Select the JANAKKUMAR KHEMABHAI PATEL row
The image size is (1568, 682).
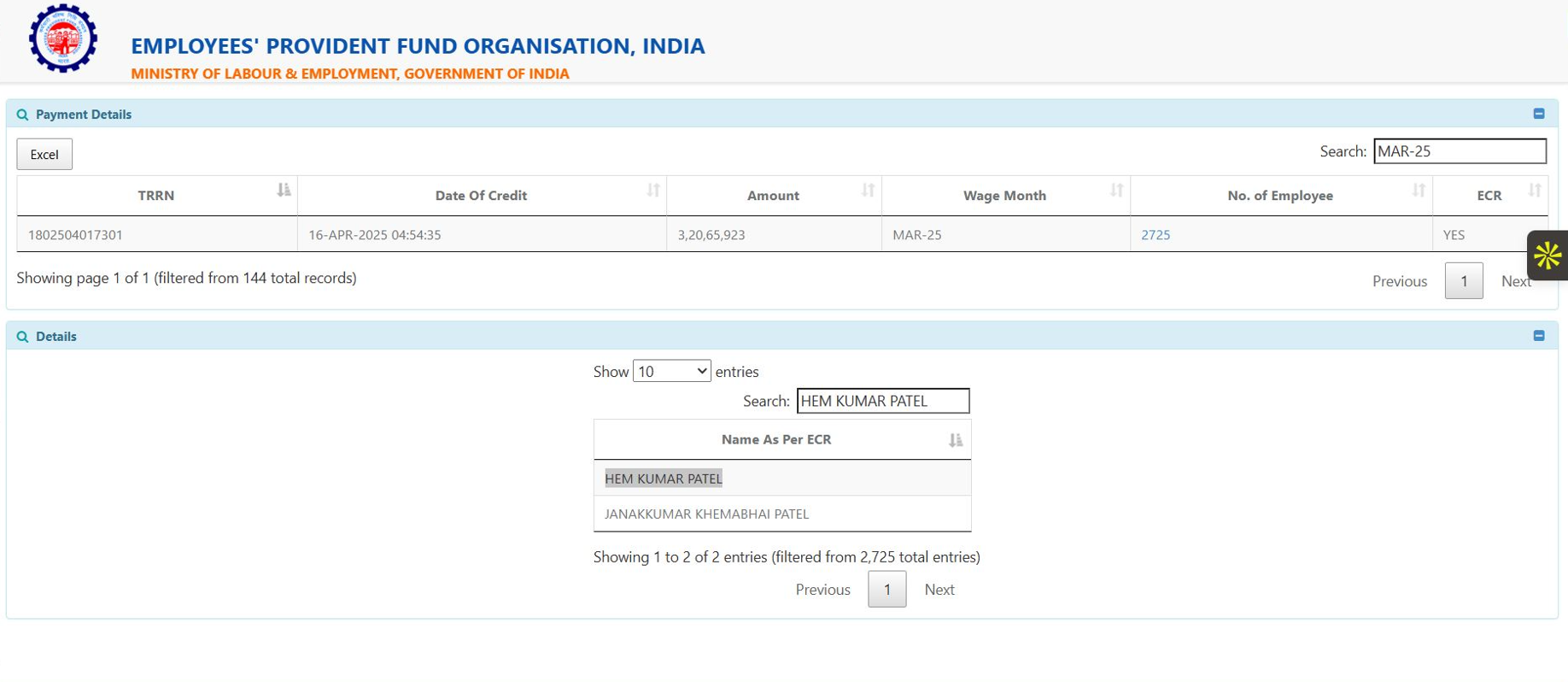point(706,514)
